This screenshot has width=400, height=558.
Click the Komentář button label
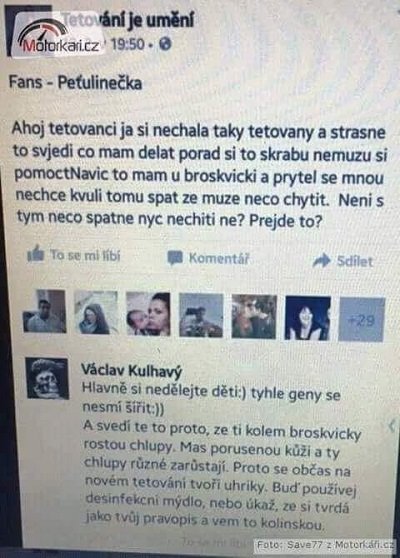click(219, 258)
